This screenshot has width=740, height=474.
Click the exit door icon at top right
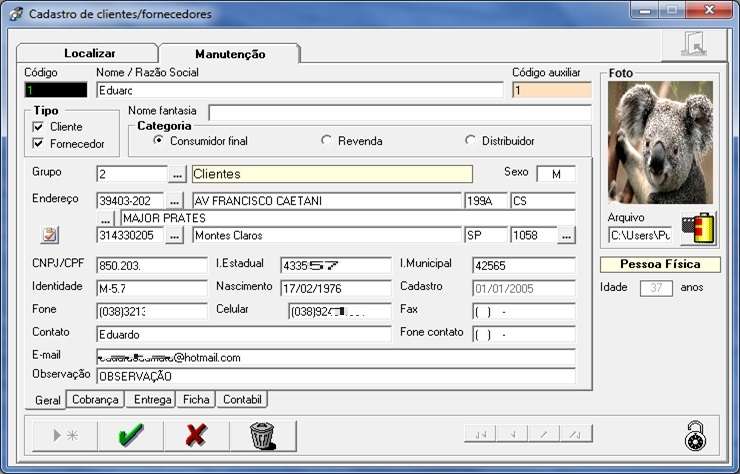[693, 44]
